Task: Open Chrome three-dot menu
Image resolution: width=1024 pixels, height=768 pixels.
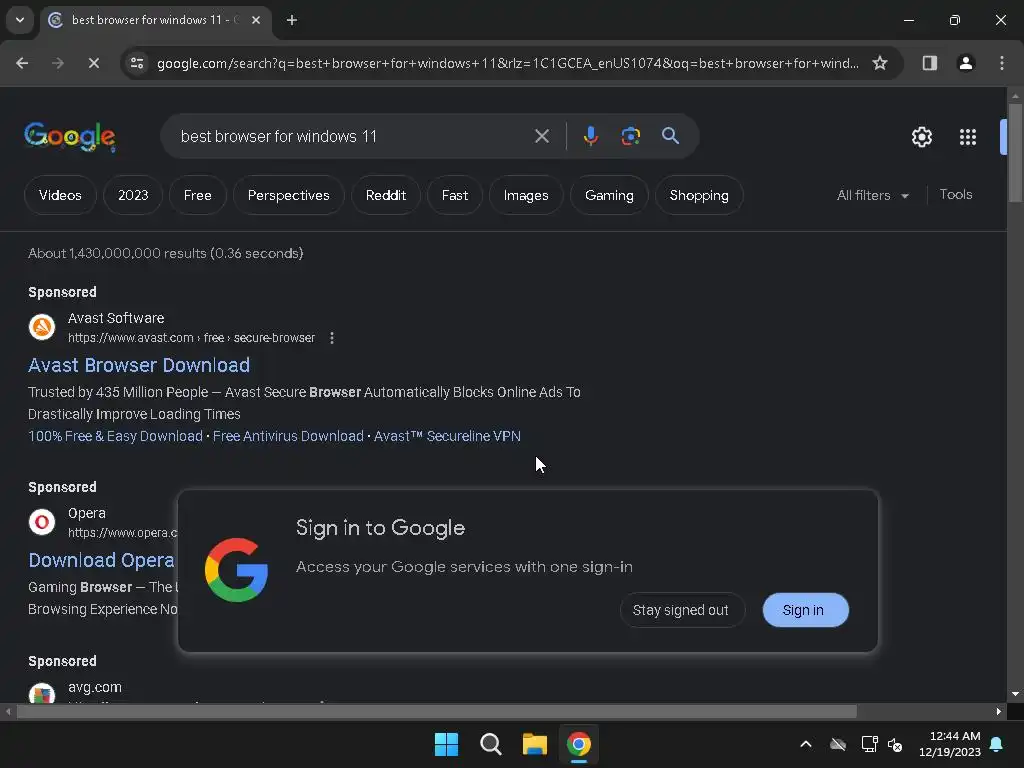Action: 1002,63
